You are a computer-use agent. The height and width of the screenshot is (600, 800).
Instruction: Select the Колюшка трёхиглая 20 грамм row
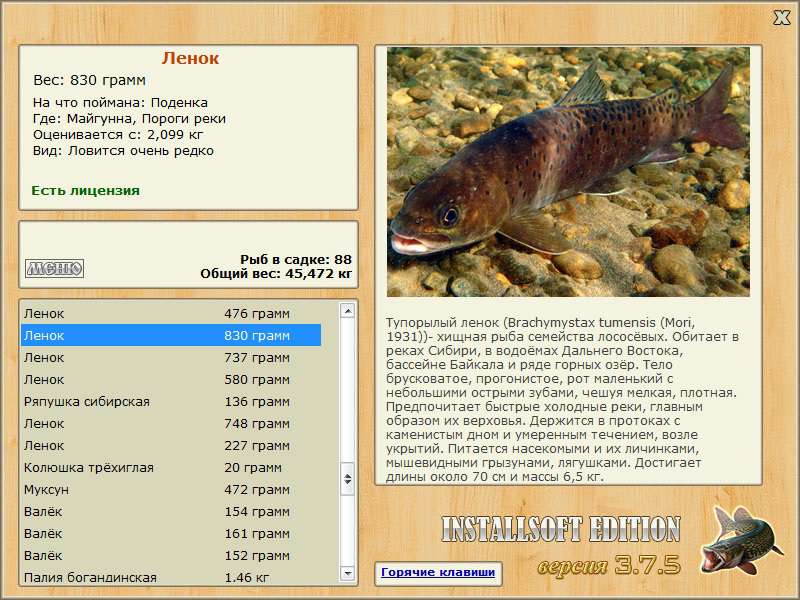(x=171, y=467)
